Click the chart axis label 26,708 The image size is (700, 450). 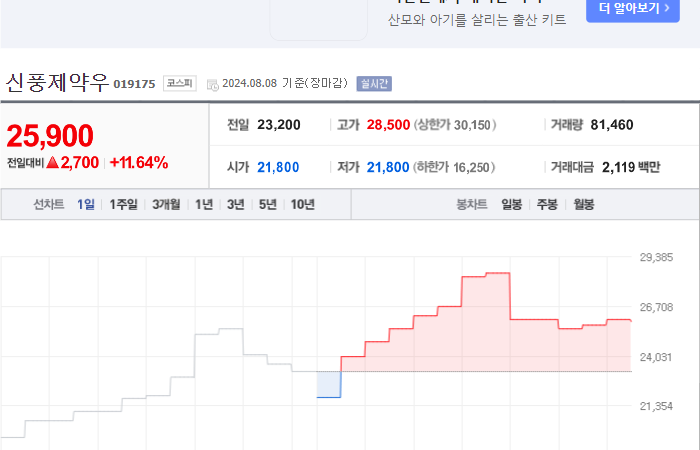tap(656, 307)
